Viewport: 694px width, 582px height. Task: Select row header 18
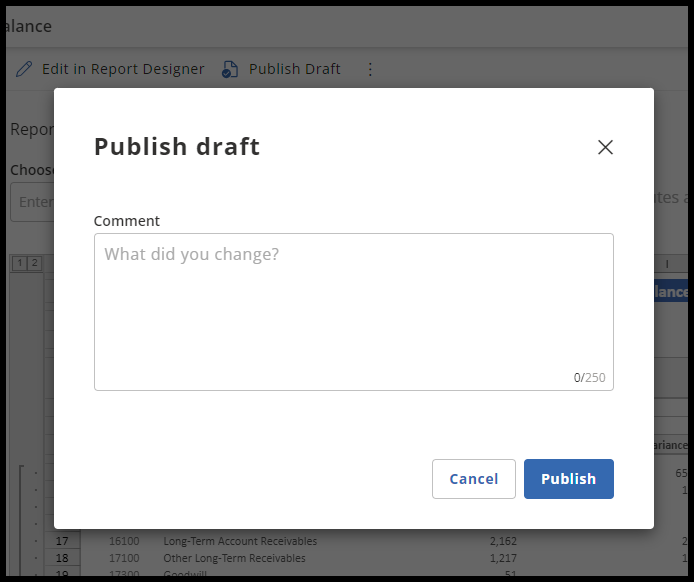(62, 558)
